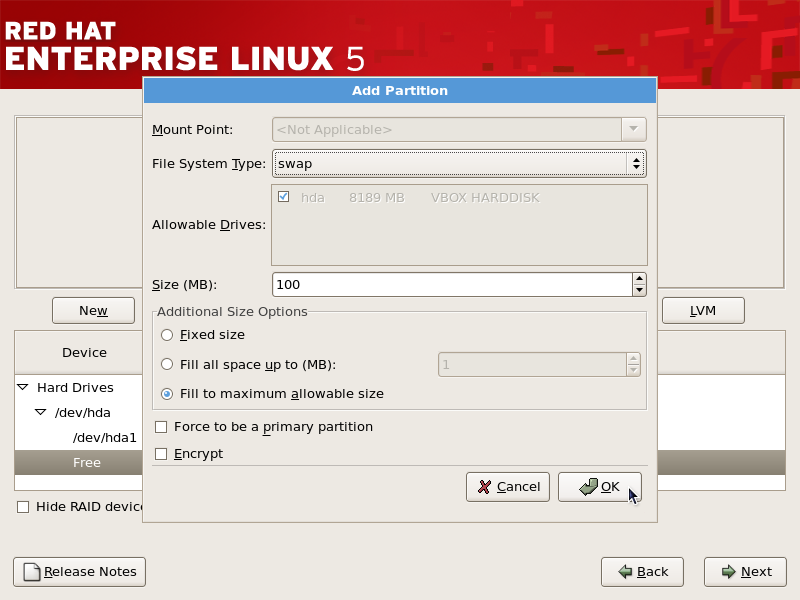This screenshot has width=800, height=600.
Task: Click the New button in the installer window
Action: (93, 311)
